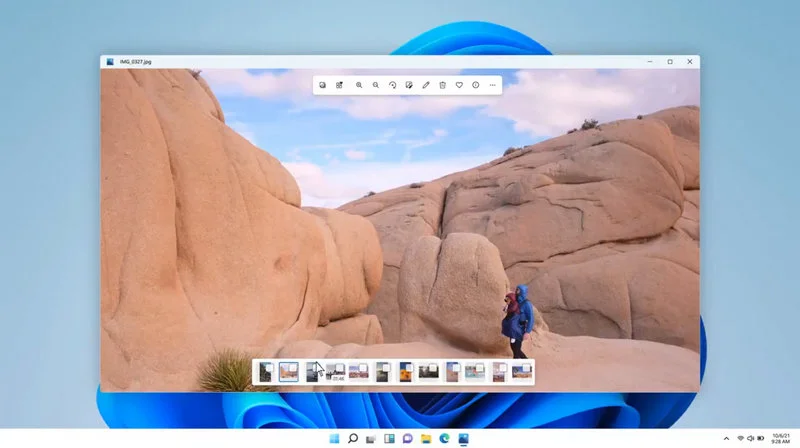Open the orange flowers thumbnail in the filmstrip

tap(406, 372)
